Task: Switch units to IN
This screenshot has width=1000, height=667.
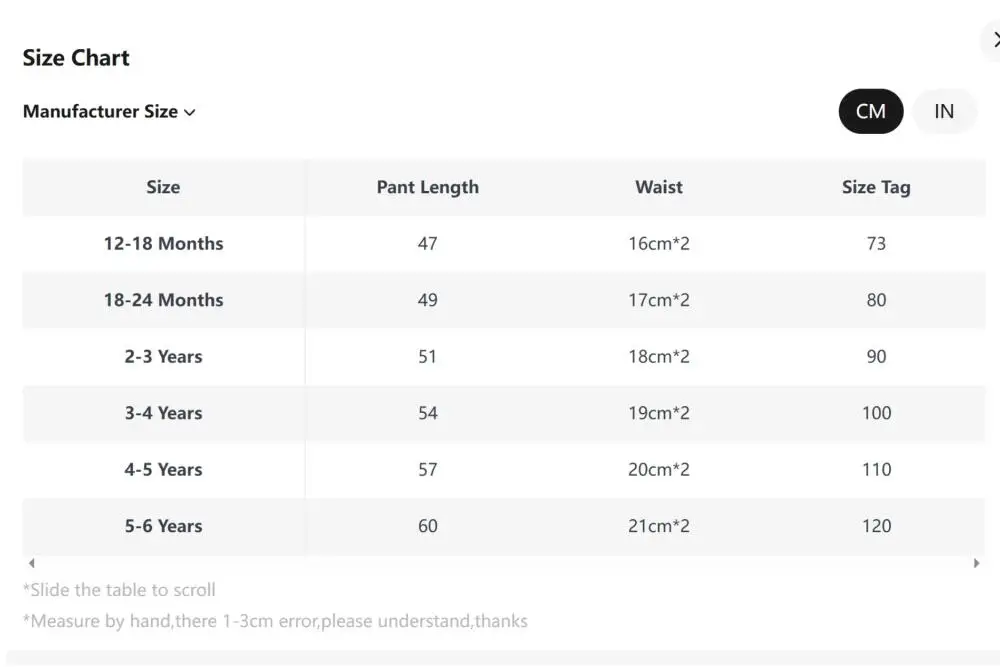Action: tap(944, 111)
